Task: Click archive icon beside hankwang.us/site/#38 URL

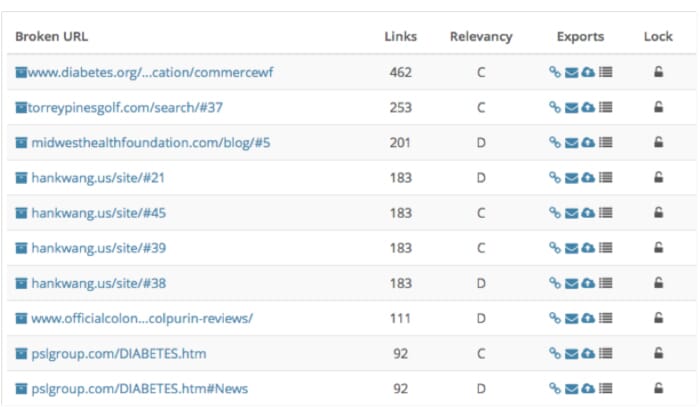Action: click(21, 283)
